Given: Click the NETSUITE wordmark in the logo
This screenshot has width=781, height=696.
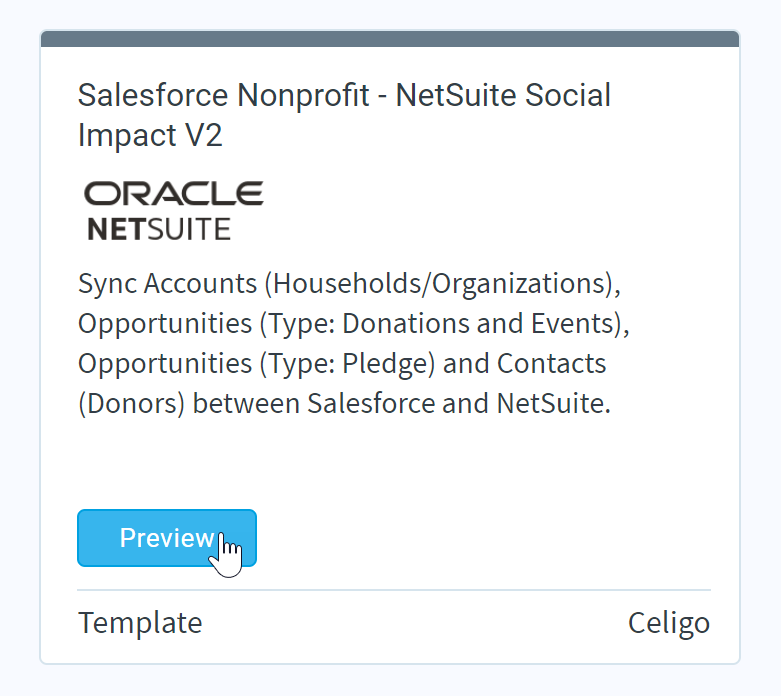Looking at the screenshot, I should [159, 229].
